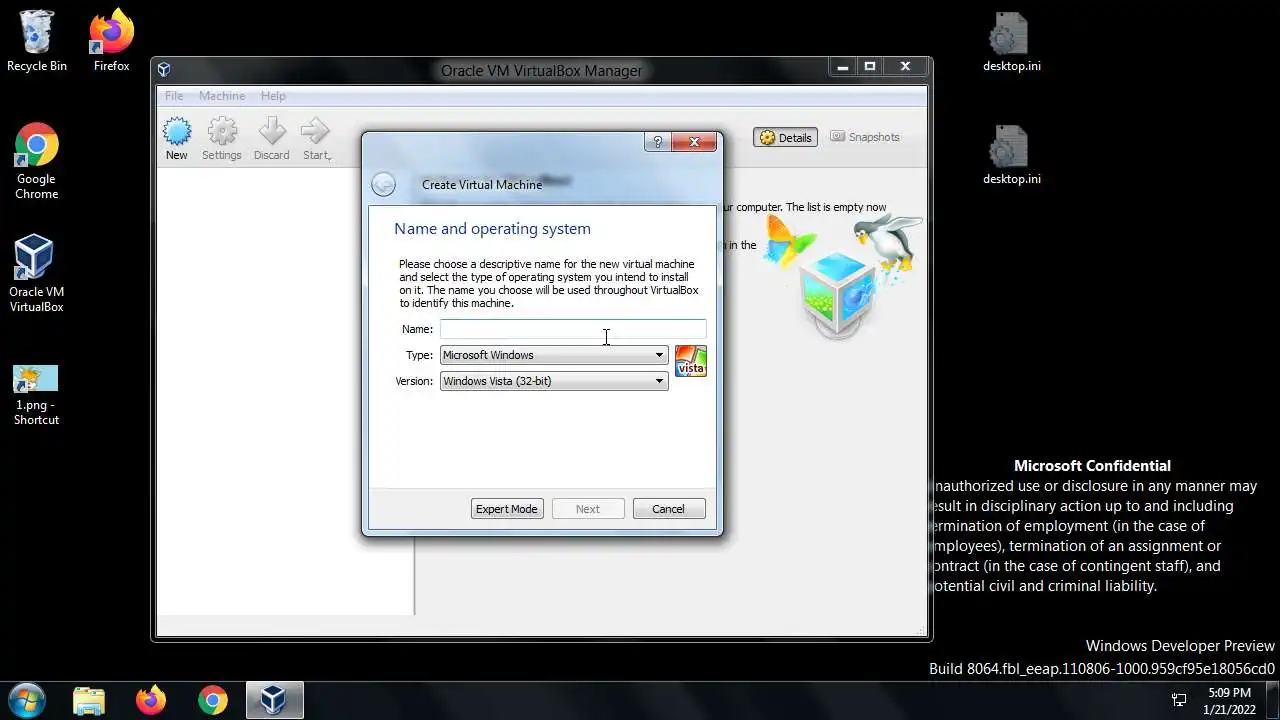Viewport: 1280px width, 720px height.
Task: Click the VirtualBox icon in the title bar
Action: click(164, 70)
